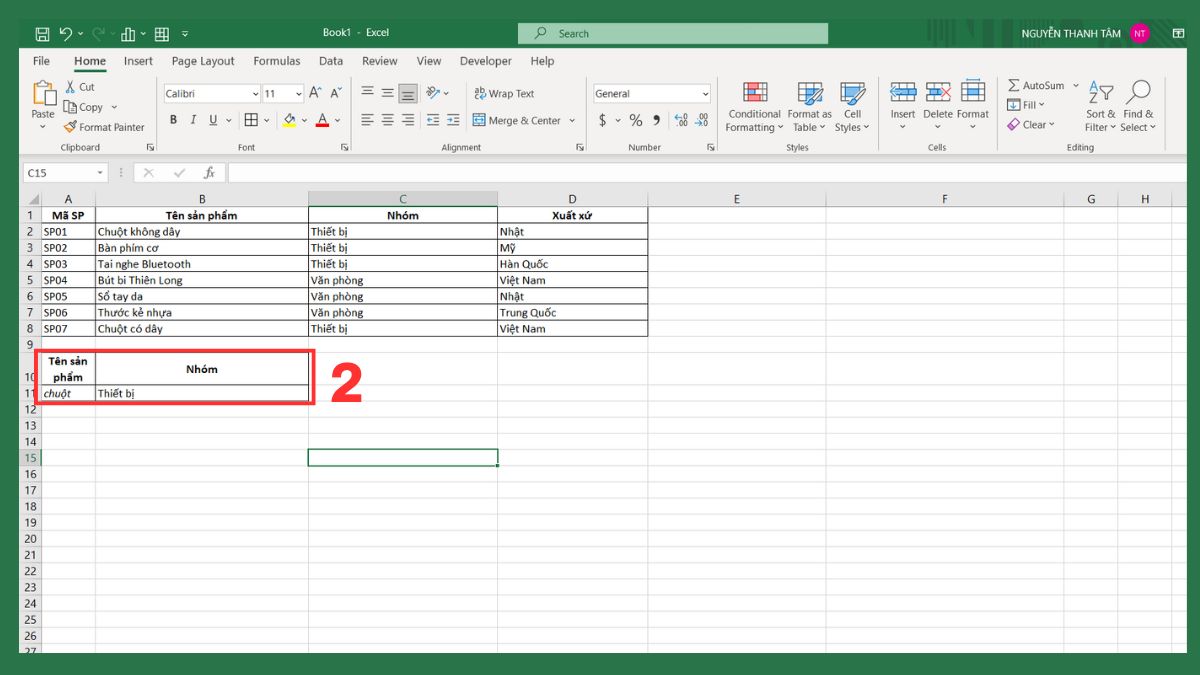Image resolution: width=1200 pixels, height=675 pixels.
Task: Expand the Font Size dropdown
Action: tap(297, 93)
